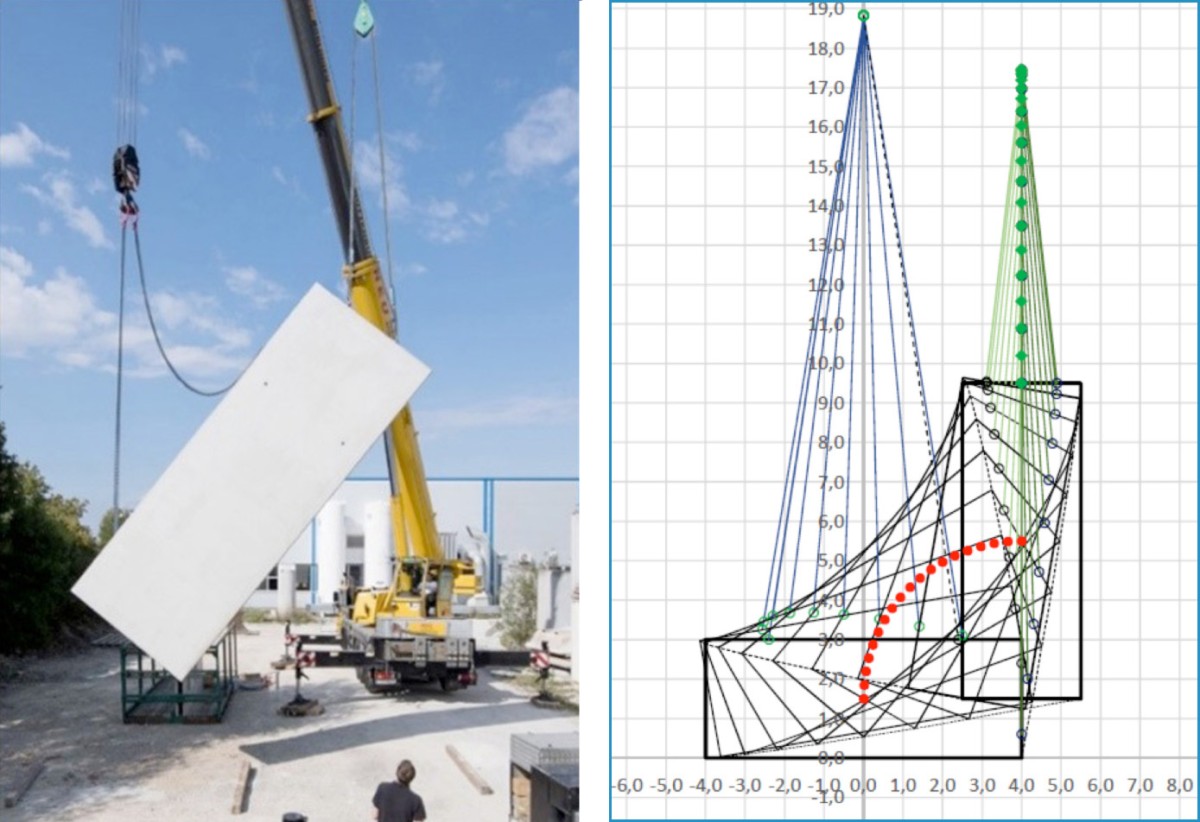This screenshot has width=1200, height=822.
Task: Select the -3,0 horizontal axis label
Action: (x=745, y=788)
